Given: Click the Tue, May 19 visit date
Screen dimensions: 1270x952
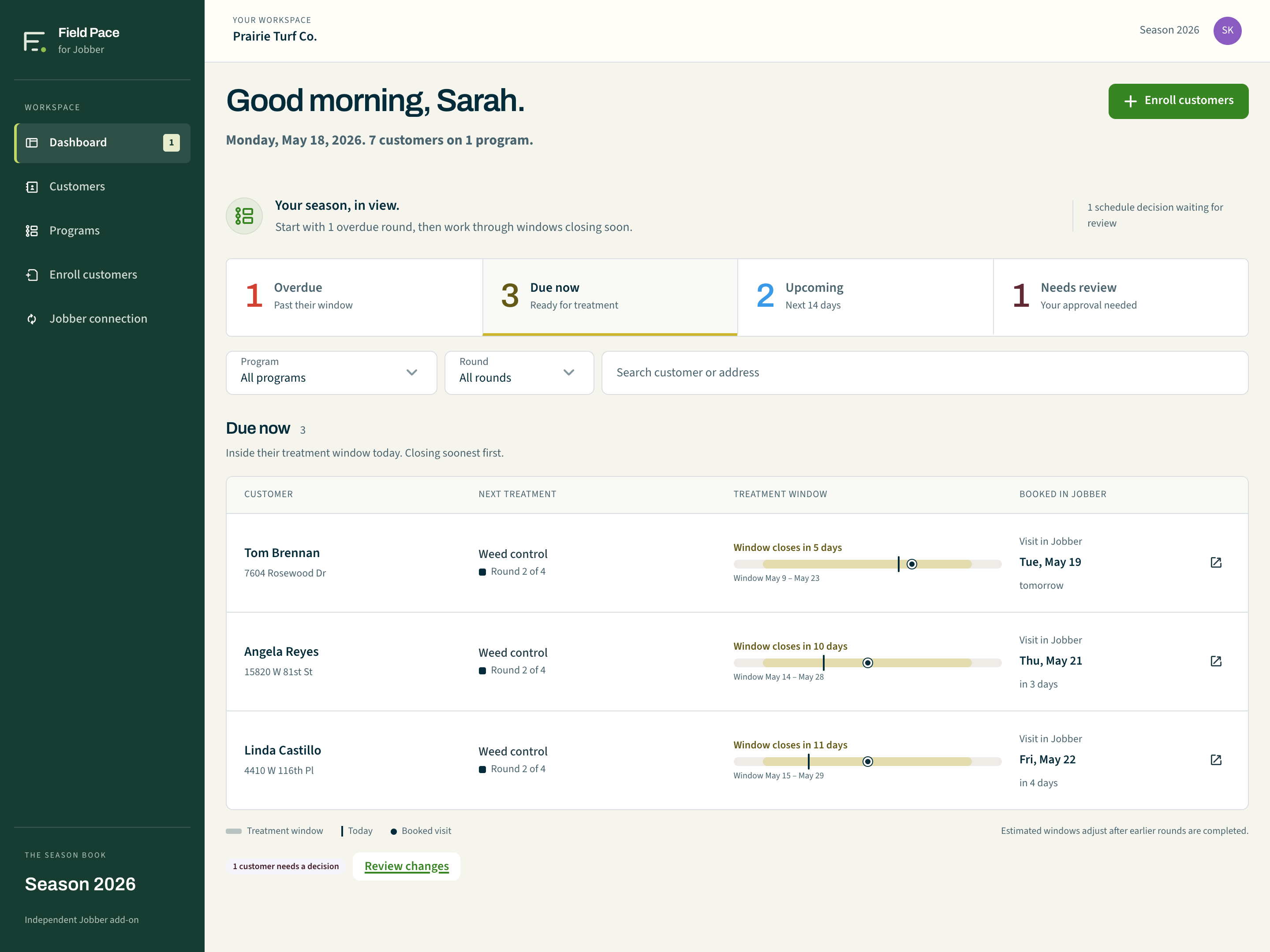Looking at the screenshot, I should 1050,562.
